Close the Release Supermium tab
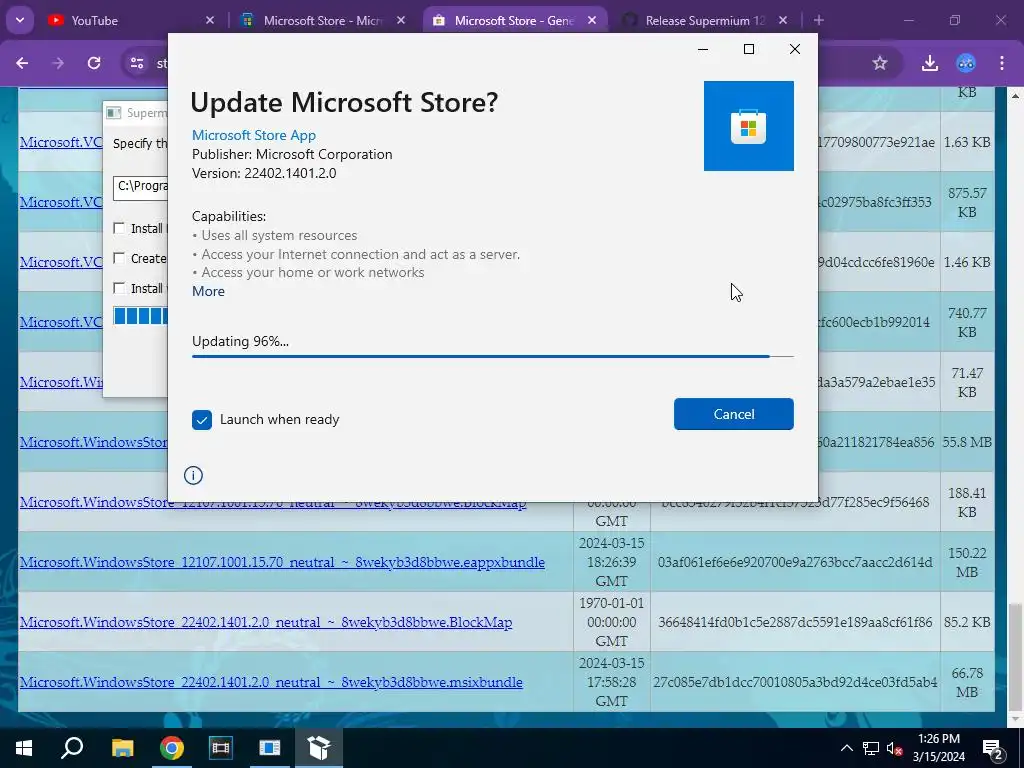This screenshot has width=1024, height=768. [783, 20]
